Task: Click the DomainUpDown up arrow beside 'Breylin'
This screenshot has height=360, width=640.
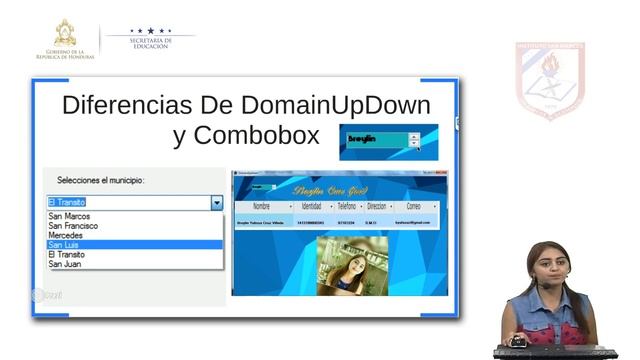Action: [x=414, y=137]
